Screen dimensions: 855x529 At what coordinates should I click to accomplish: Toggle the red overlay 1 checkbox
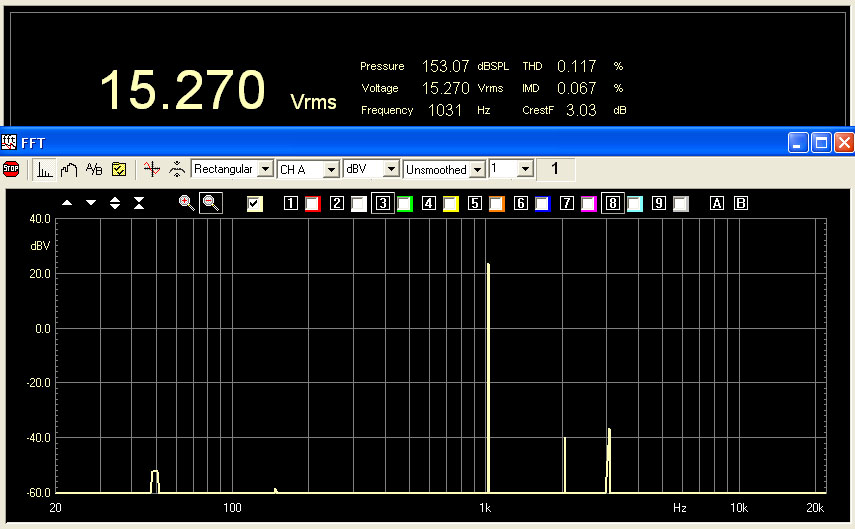(x=312, y=204)
